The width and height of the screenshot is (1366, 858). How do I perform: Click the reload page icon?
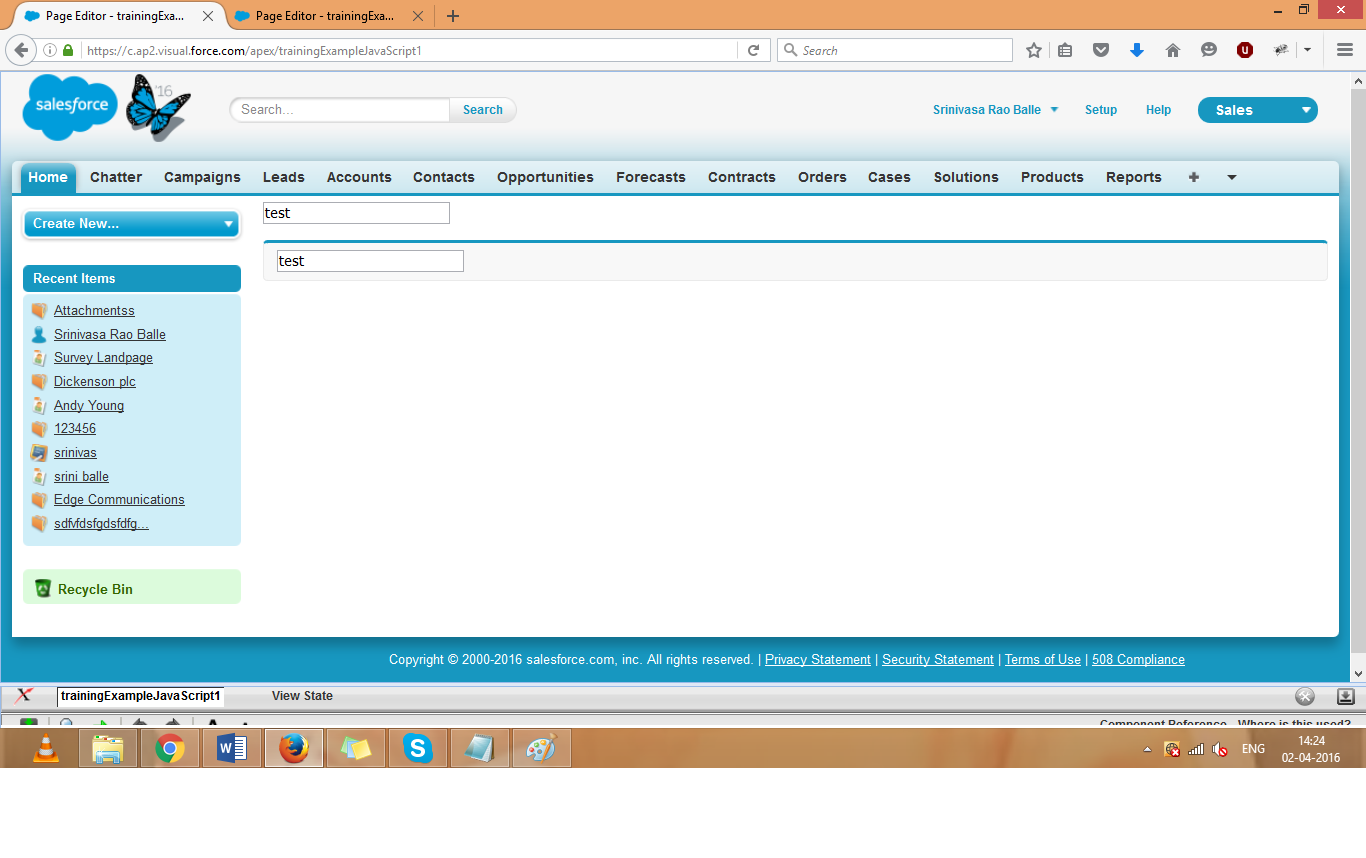click(x=753, y=49)
